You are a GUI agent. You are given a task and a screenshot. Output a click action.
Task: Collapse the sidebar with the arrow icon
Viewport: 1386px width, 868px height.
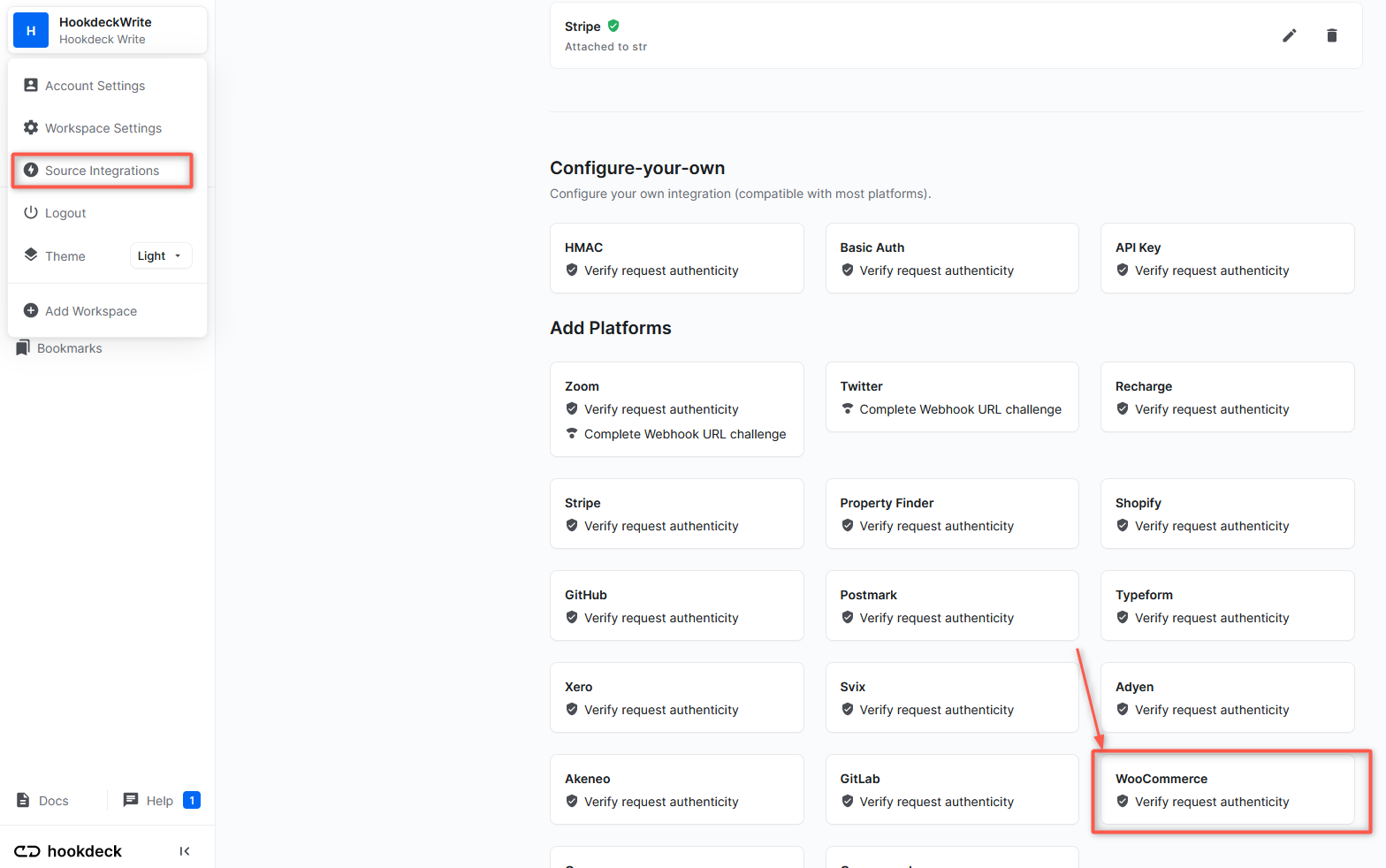tap(185, 851)
